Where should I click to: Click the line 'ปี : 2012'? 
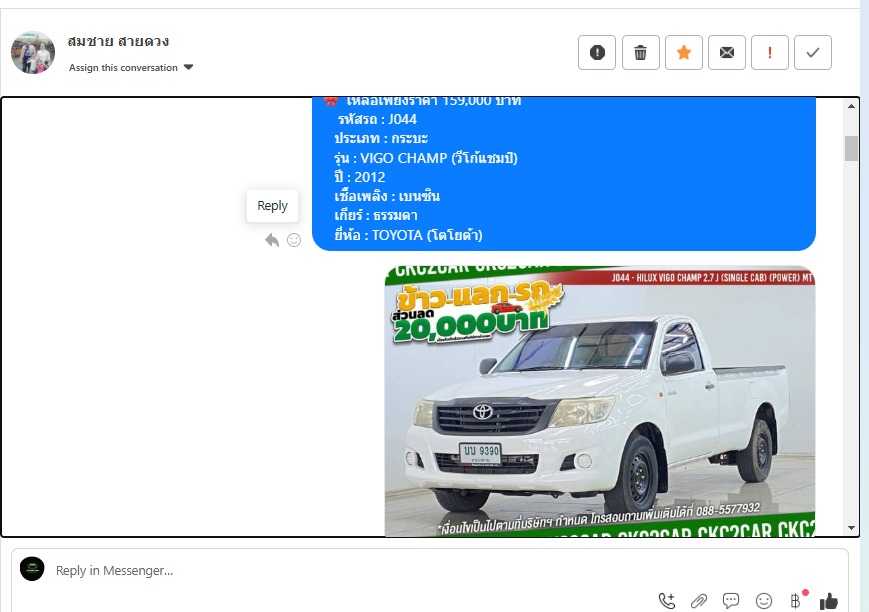pyautogui.click(x=360, y=177)
